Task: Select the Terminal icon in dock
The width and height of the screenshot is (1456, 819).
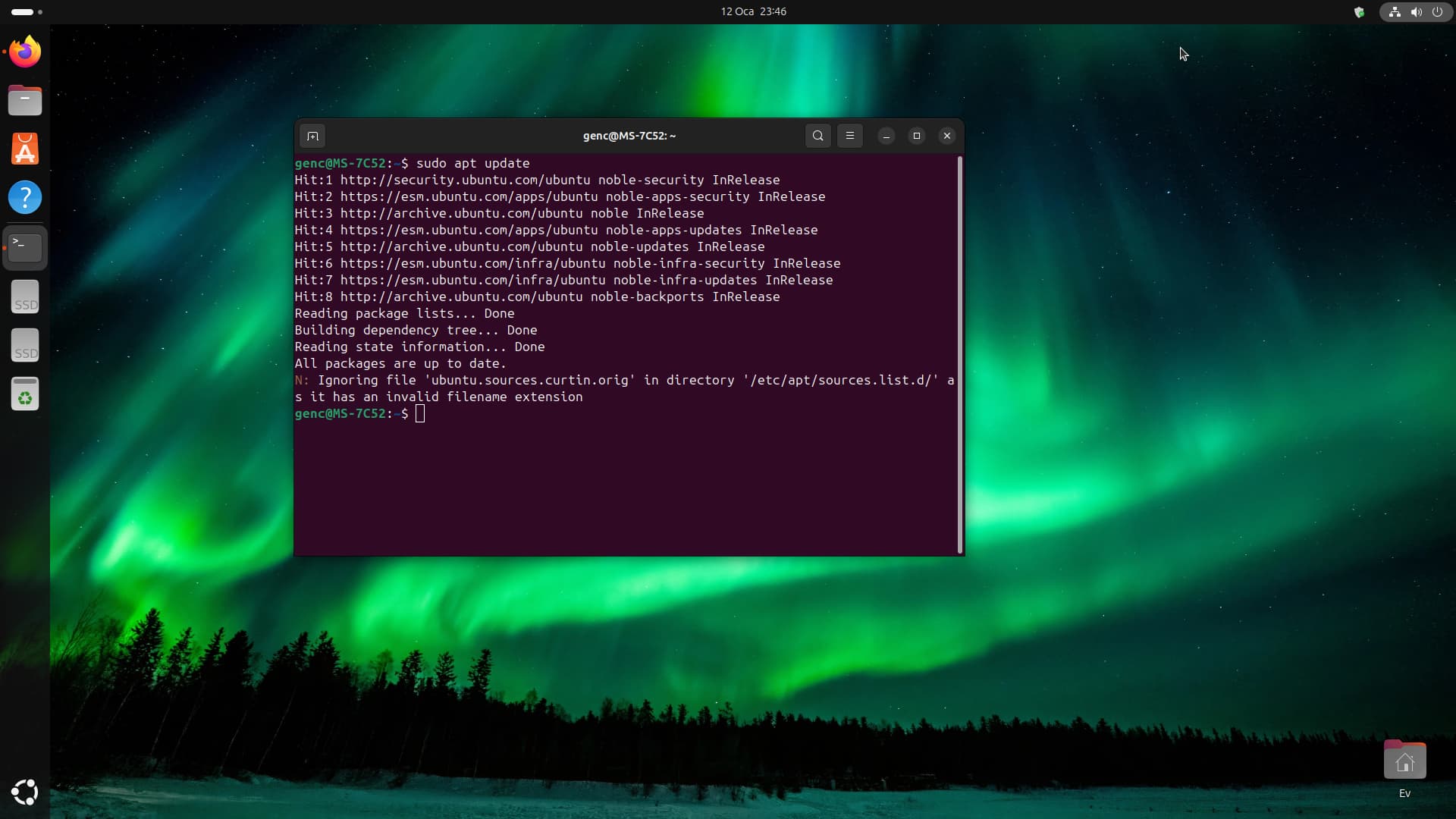Action: click(25, 247)
